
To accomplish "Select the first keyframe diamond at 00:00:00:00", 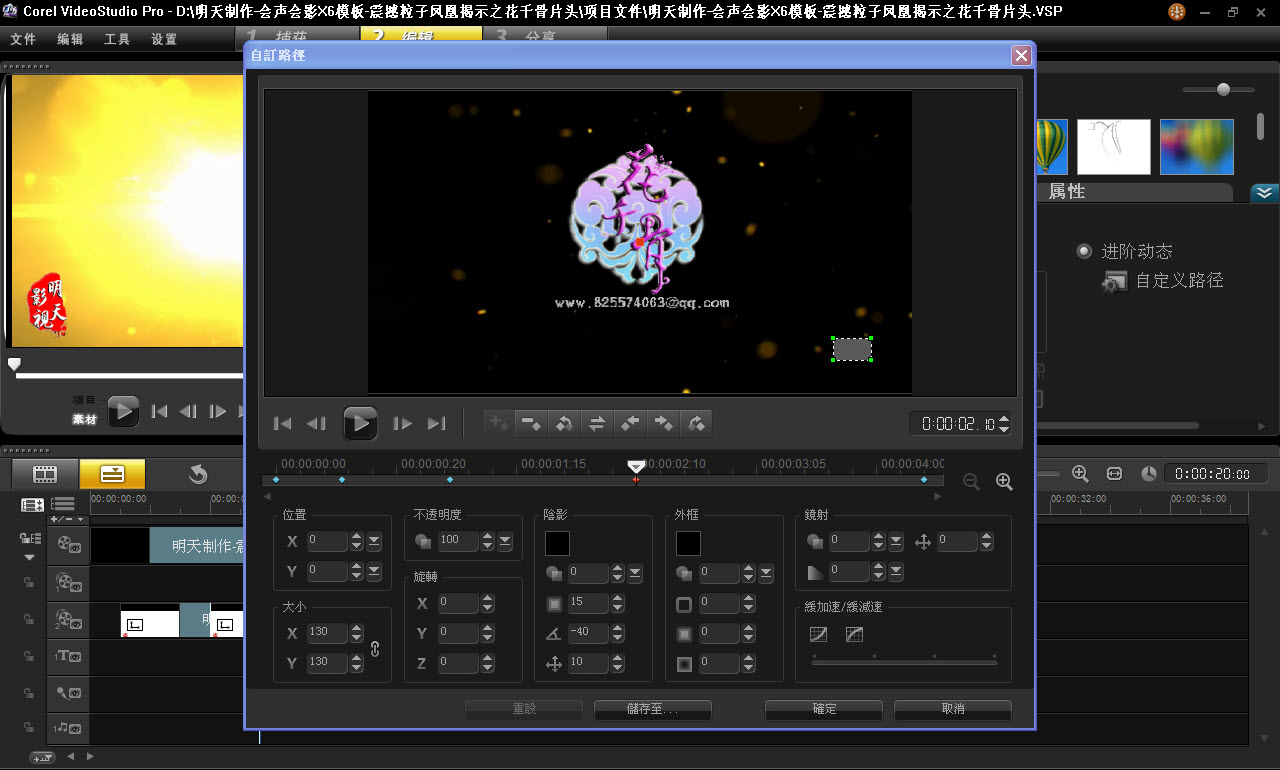I will pos(276,480).
